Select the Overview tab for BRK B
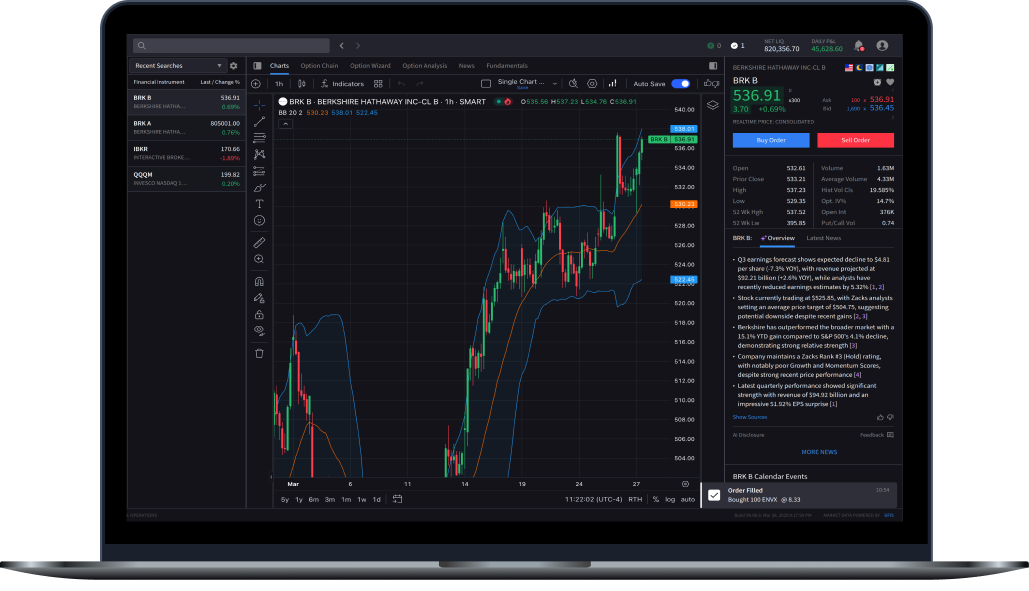1029x591 pixels. (x=778, y=238)
